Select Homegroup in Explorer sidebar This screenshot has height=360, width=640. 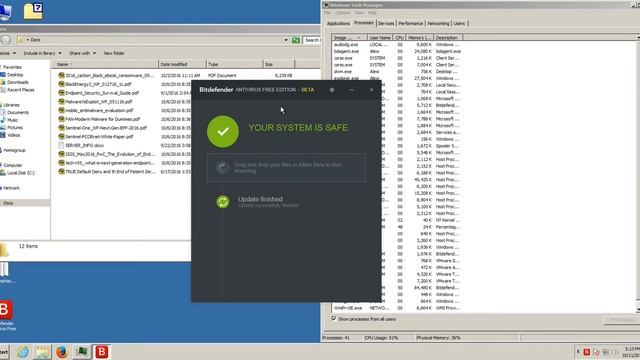(x=14, y=150)
